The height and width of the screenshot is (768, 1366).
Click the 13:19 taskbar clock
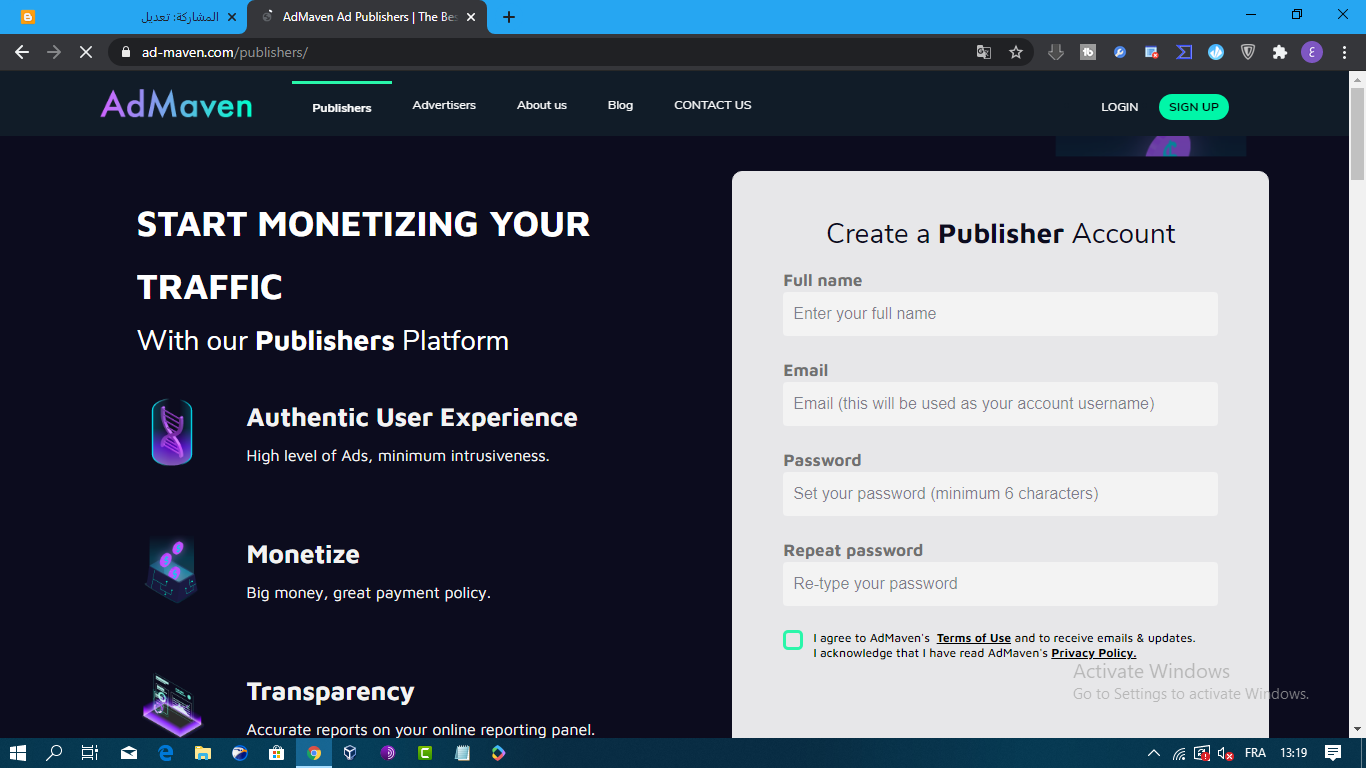[1294, 753]
